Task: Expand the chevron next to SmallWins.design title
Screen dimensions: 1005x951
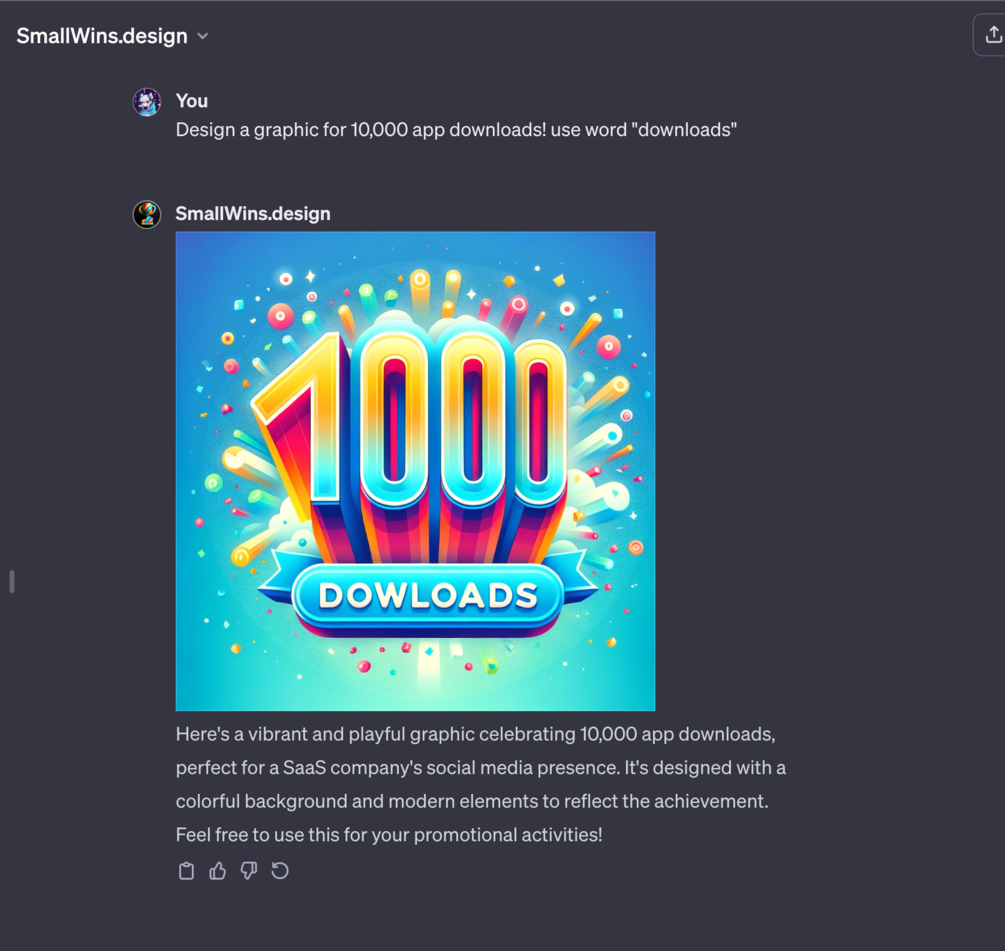Action: (x=203, y=36)
